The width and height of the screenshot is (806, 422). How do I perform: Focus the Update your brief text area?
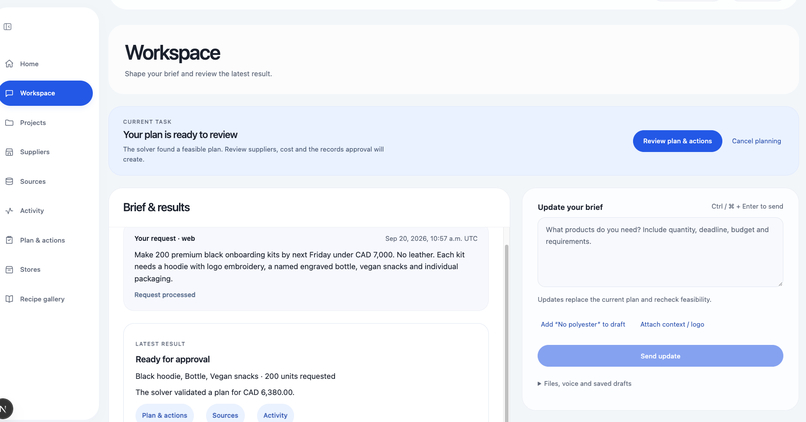pyautogui.click(x=660, y=252)
